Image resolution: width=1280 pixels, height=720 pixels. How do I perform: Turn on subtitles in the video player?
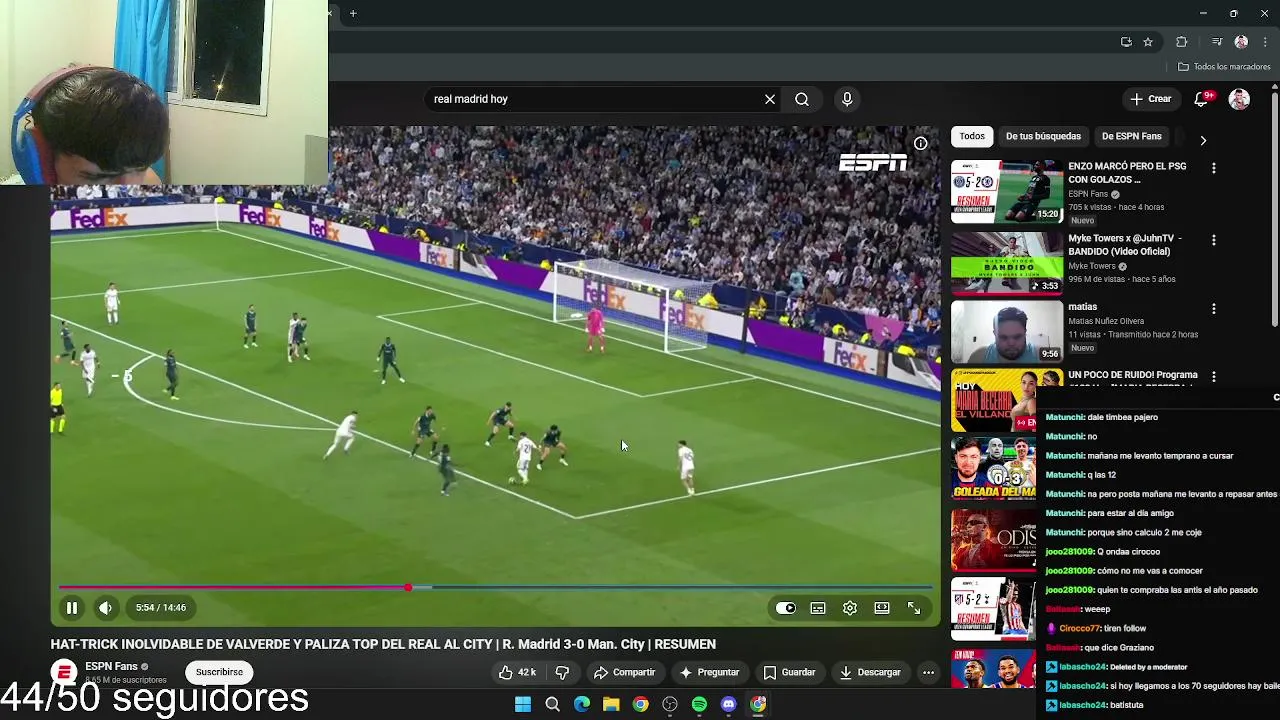pos(818,608)
